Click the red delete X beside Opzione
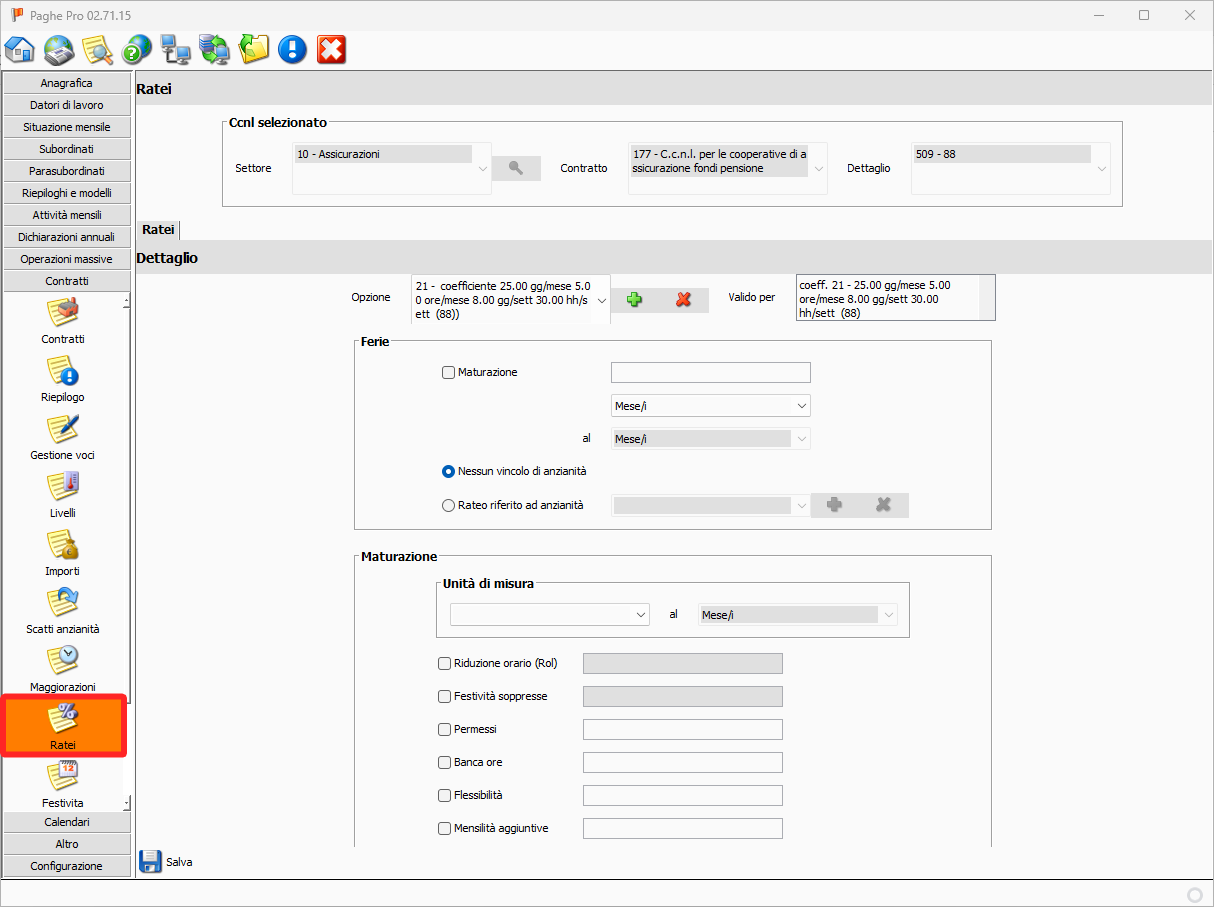1214x907 pixels. [x=684, y=299]
